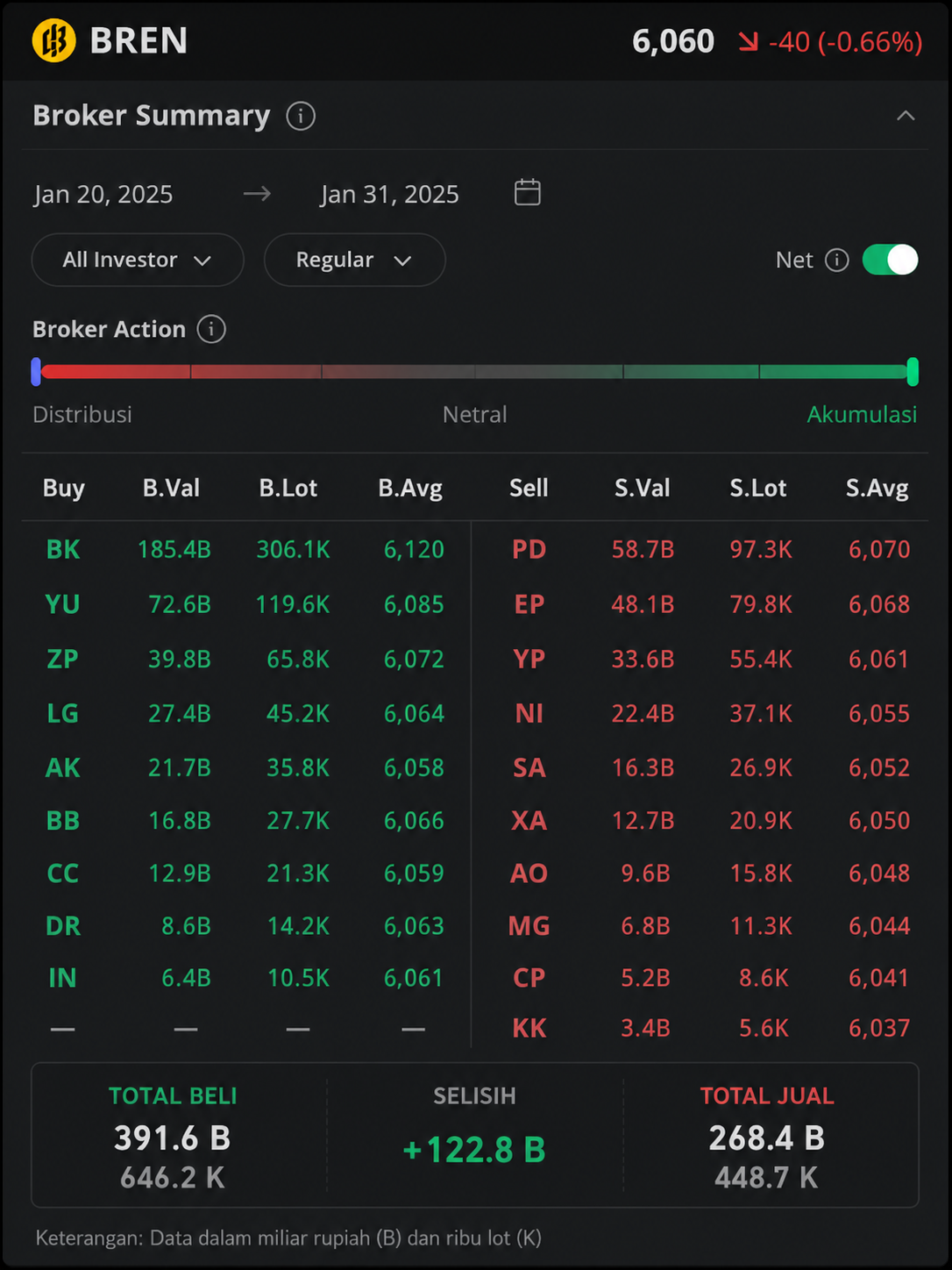Click arrow between start and end dates
952x1270 pixels.
(257, 193)
